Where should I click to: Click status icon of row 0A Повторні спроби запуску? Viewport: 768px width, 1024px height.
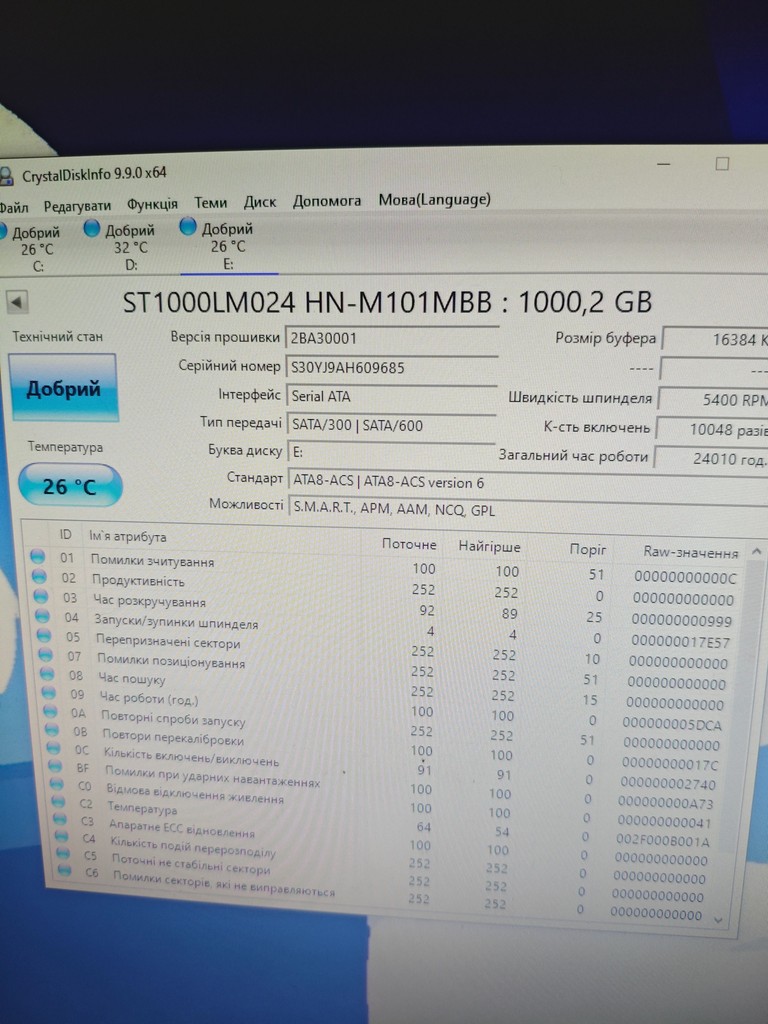51,711
